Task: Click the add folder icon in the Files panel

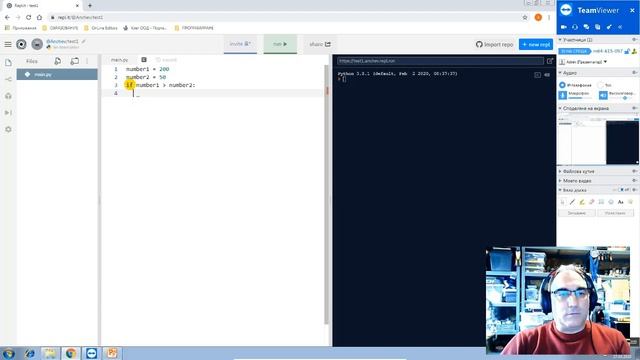Action: point(74,61)
